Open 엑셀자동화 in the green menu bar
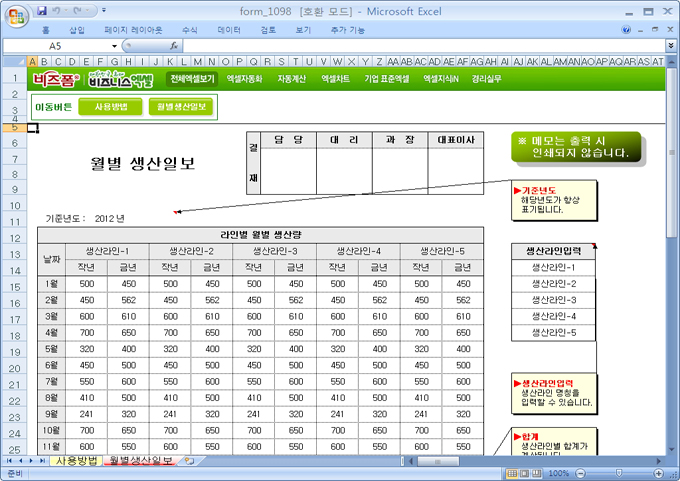 [x=244, y=78]
